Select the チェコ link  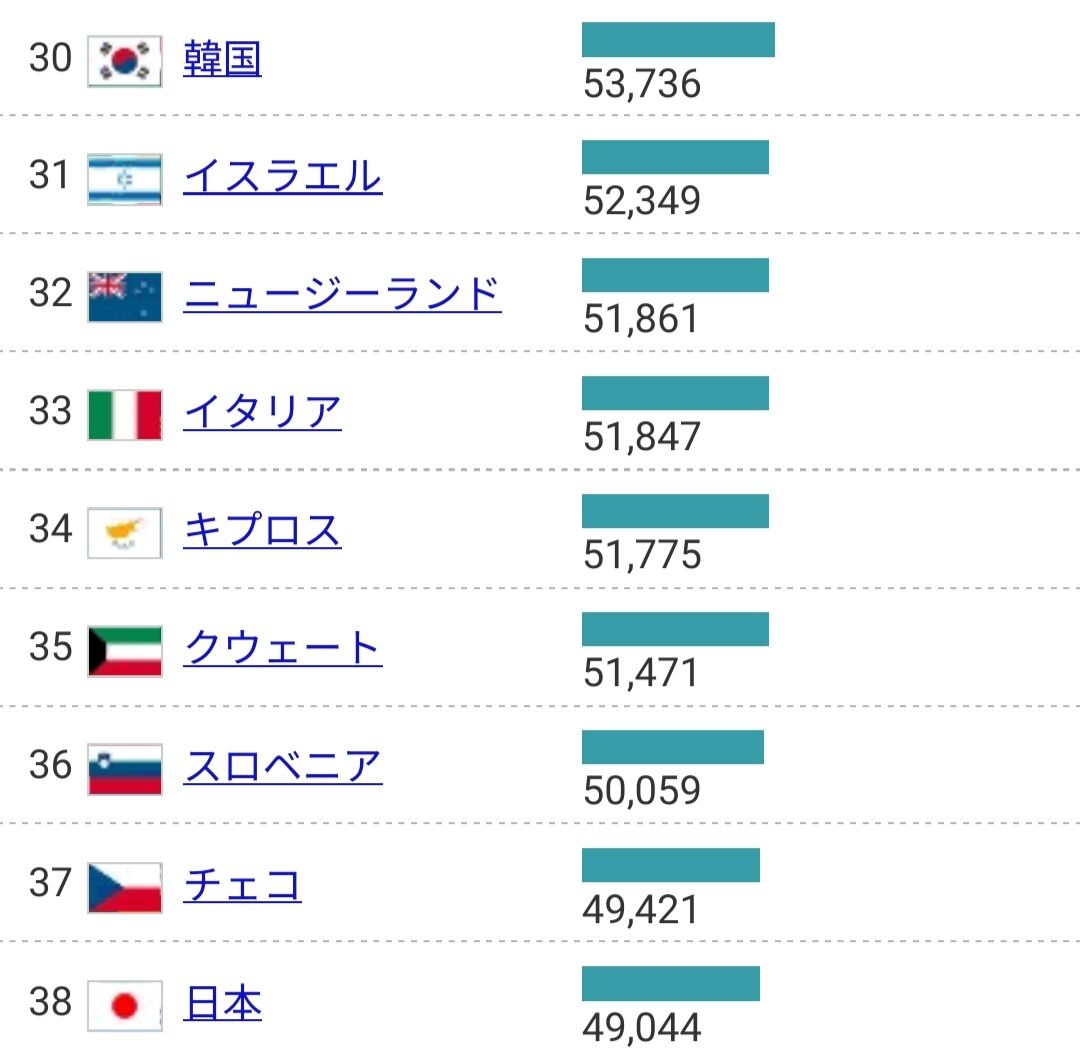(242, 885)
